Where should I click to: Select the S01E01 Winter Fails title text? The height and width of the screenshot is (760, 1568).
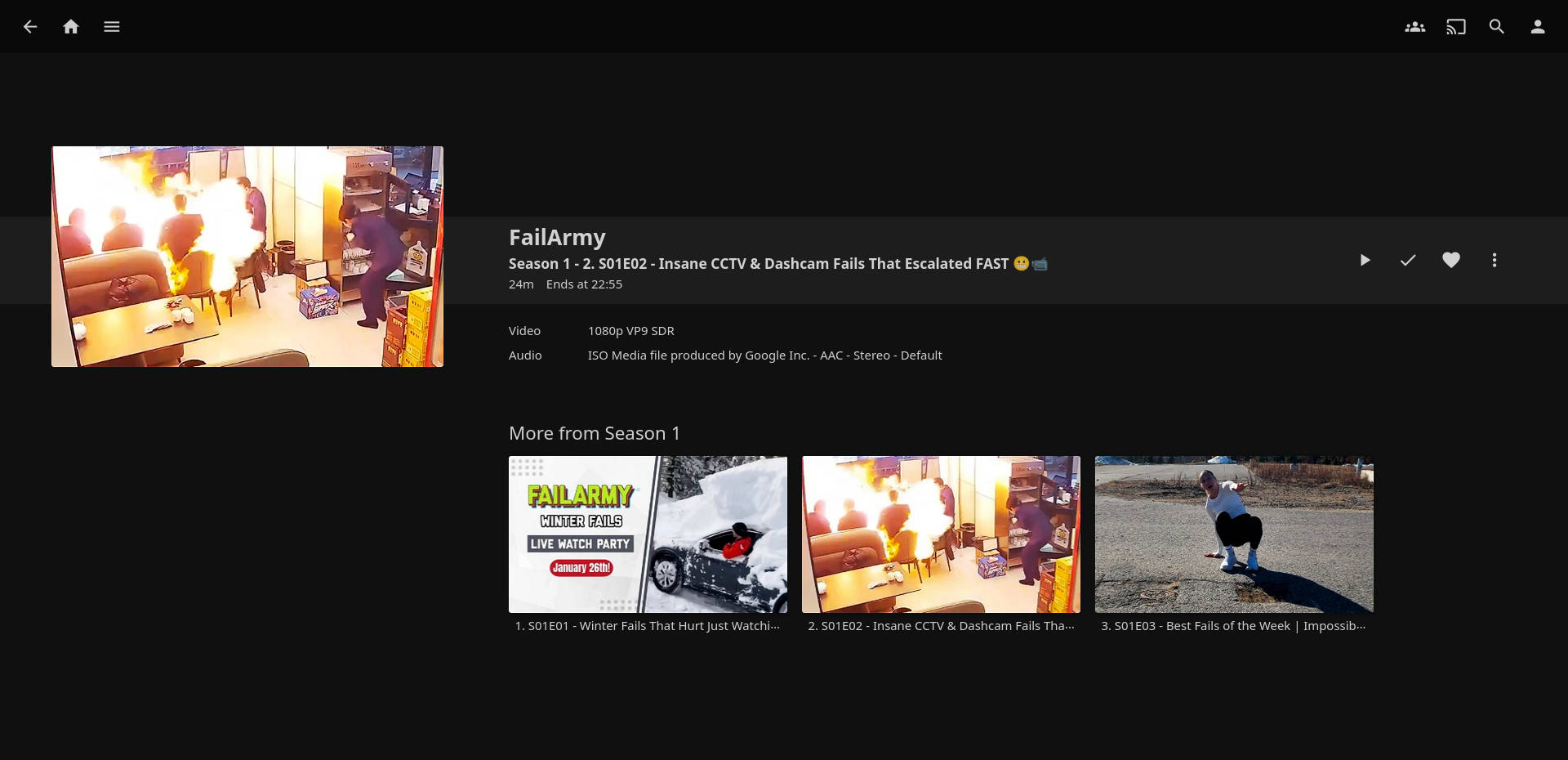[648, 626]
